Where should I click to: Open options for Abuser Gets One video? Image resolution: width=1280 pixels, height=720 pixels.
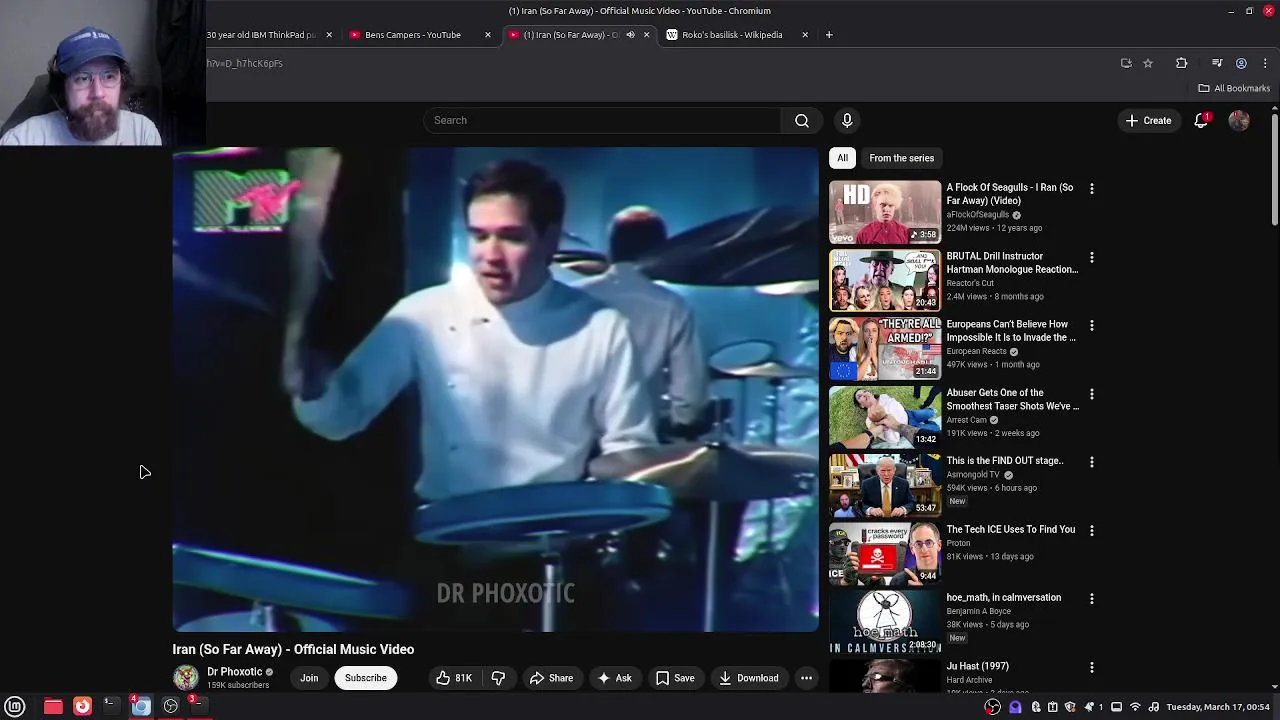1091,394
